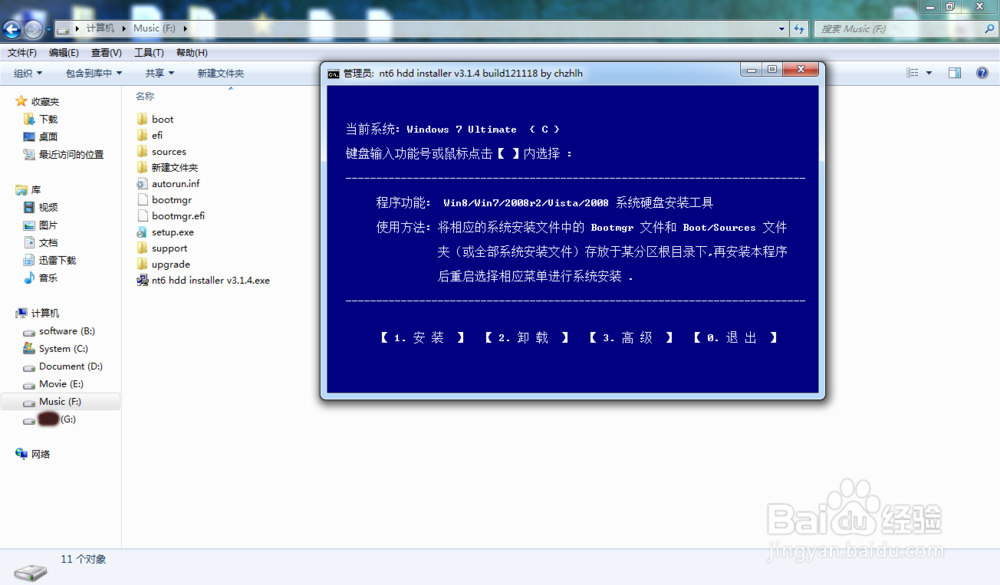
Task: Select the boot folder icon
Action: pyautogui.click(x=142, y=119)
